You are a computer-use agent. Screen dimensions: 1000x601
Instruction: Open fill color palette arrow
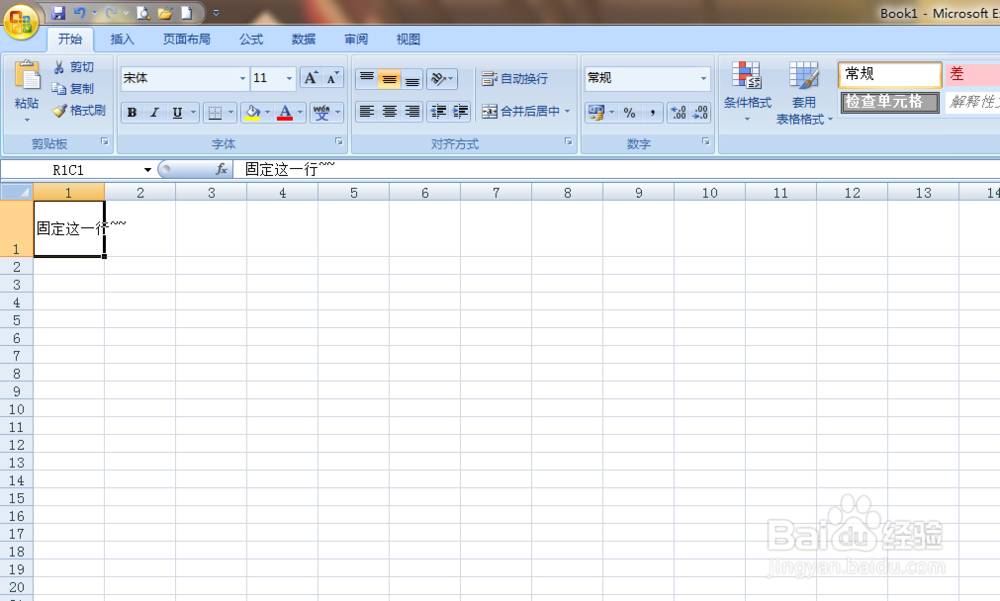pyautogui.click(x=268, y=113)
